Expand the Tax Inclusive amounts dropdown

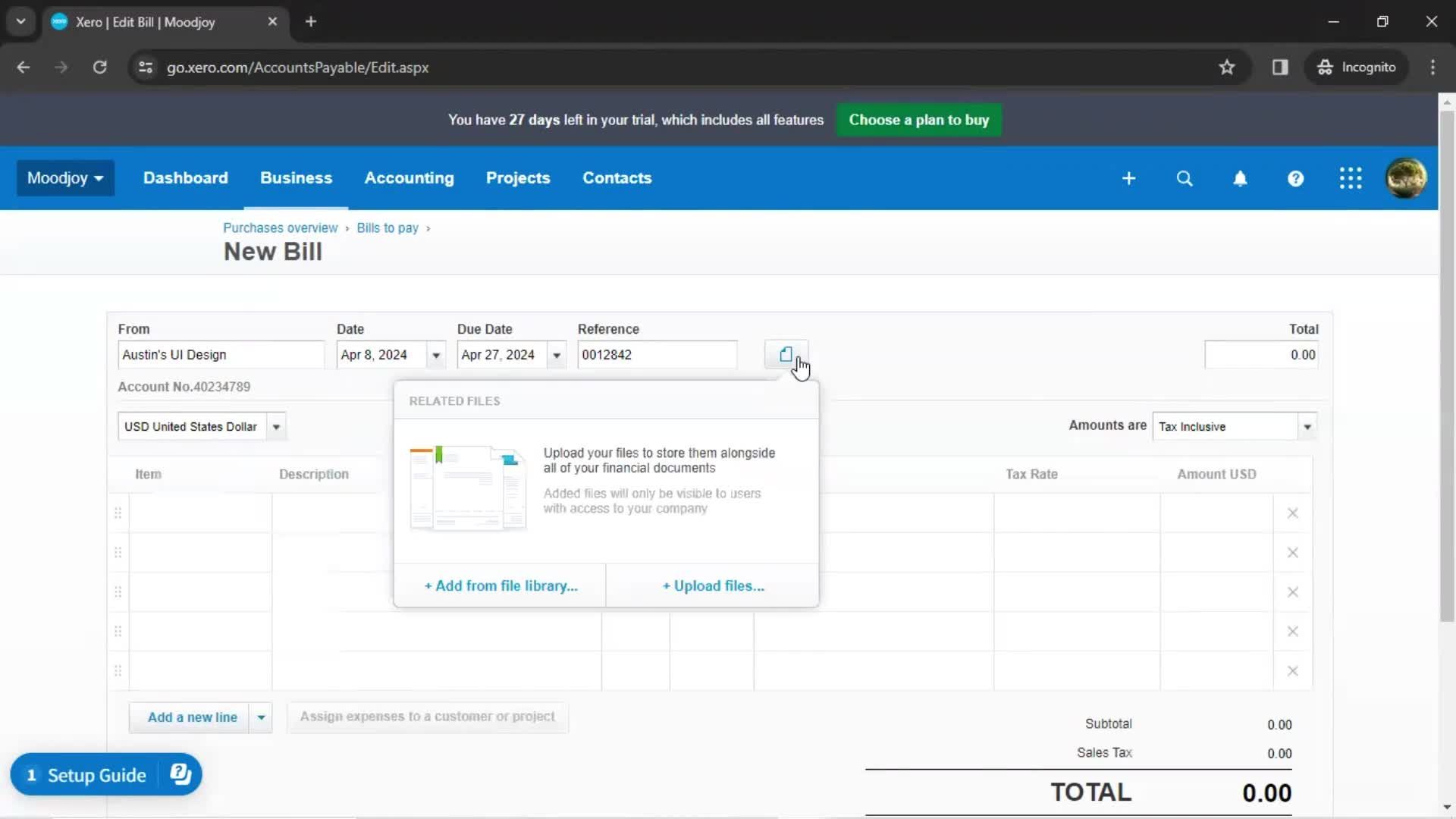coord(1307,427)
